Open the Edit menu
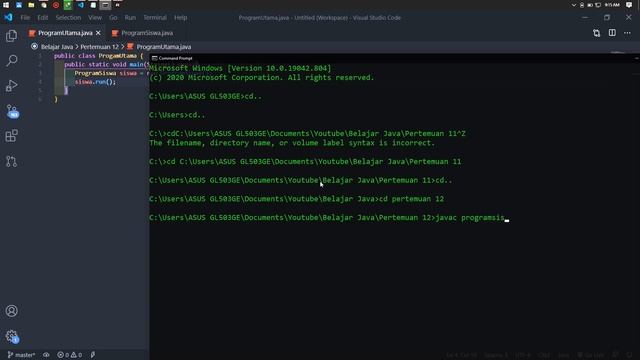This screenshot has height=360, width=640. coord(42,18)
